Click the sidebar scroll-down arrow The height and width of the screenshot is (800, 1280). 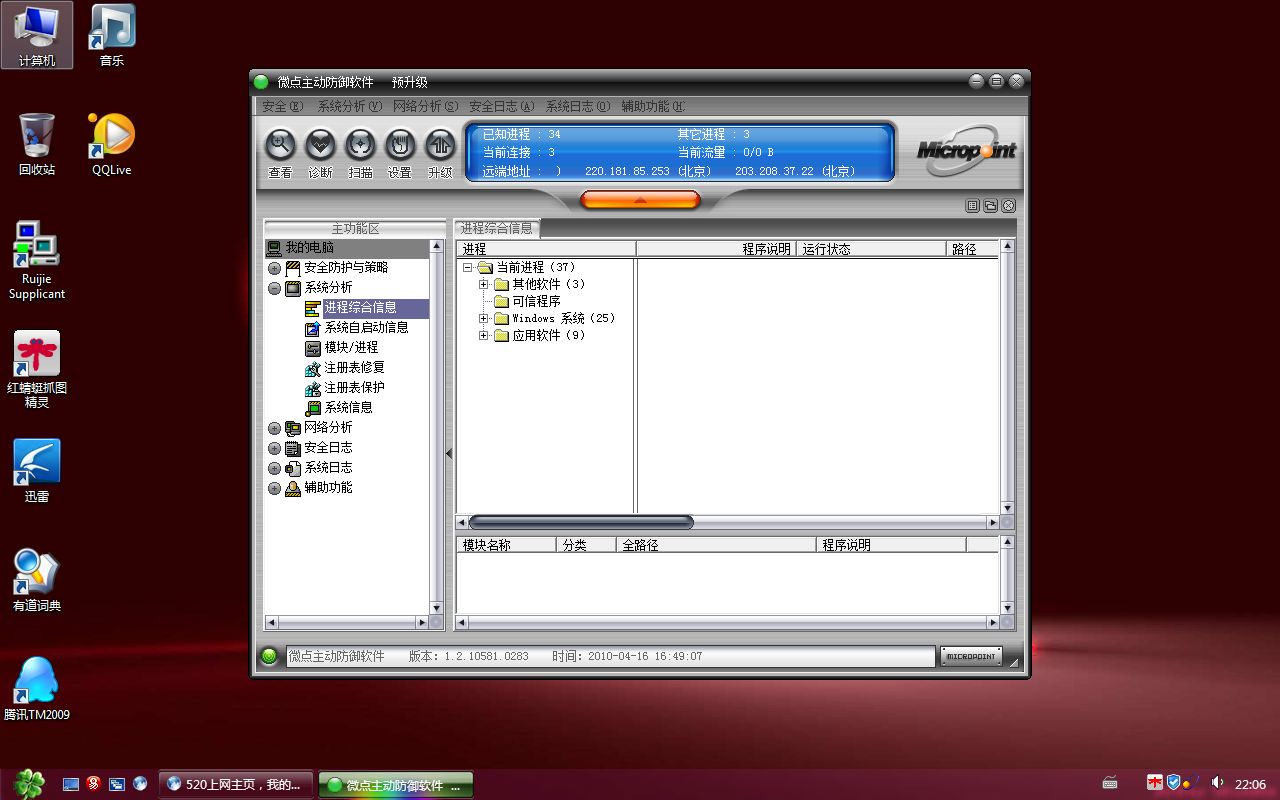(436, 607)
